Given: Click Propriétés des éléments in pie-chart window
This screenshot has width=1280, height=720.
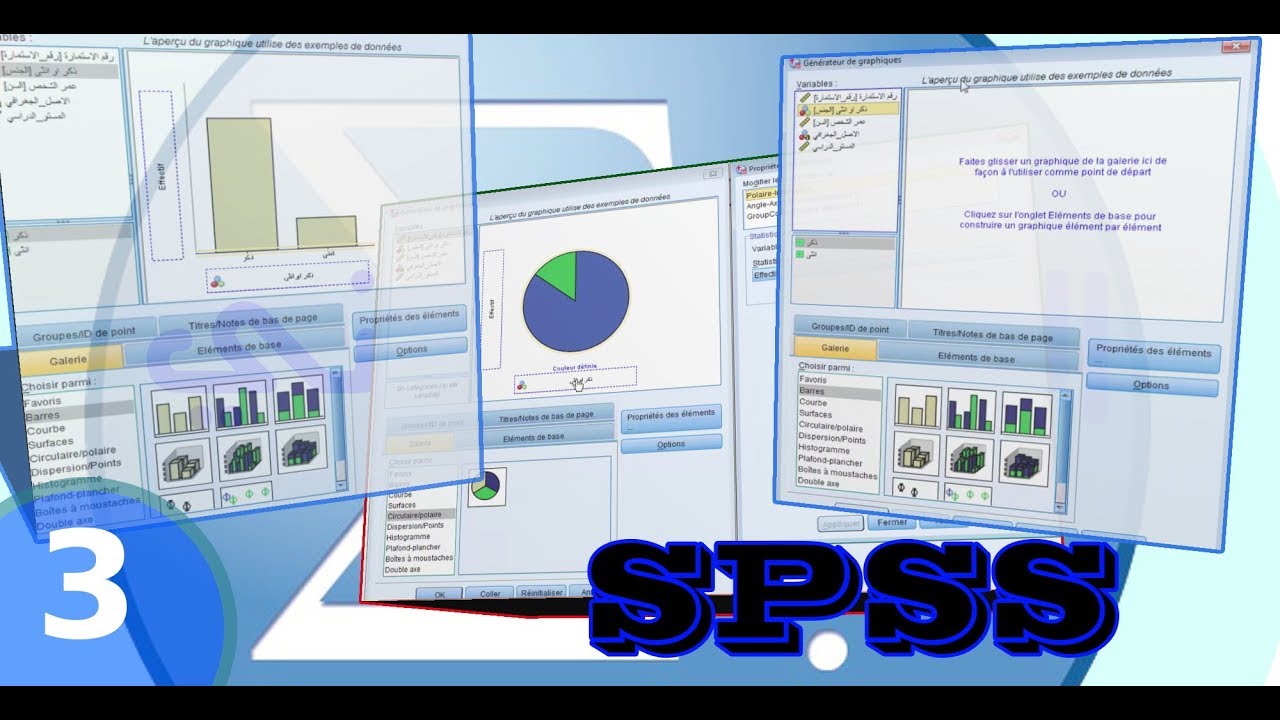Looking at the screenshot, I should 671,415.
